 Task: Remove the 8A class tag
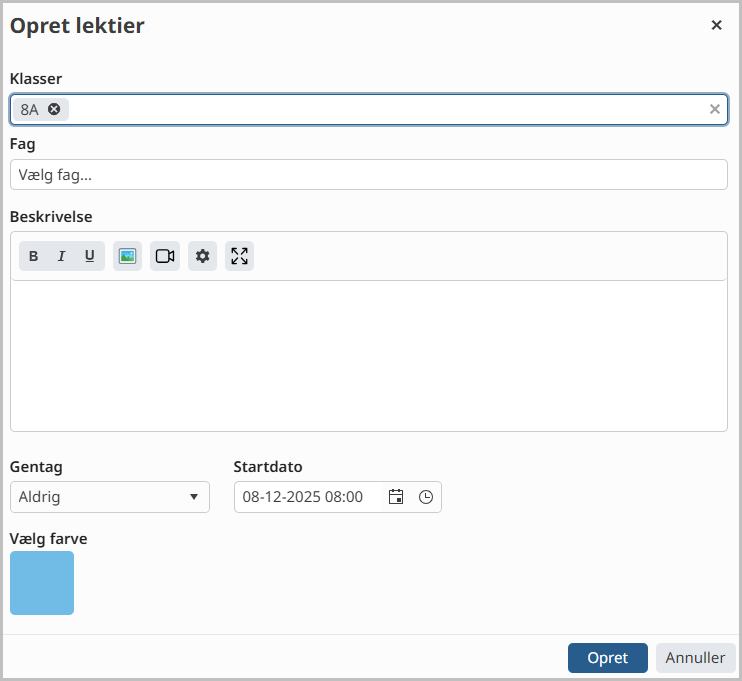[x=54, y=109]
